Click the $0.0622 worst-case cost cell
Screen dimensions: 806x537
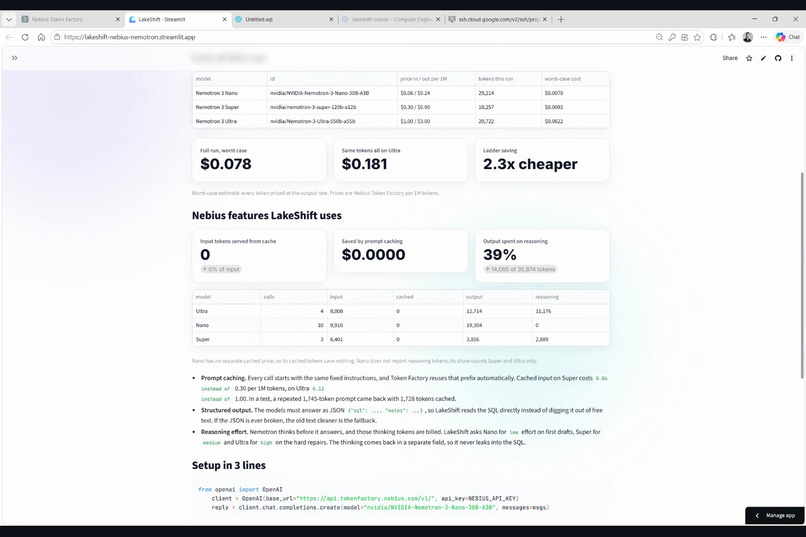click(576, 121)
